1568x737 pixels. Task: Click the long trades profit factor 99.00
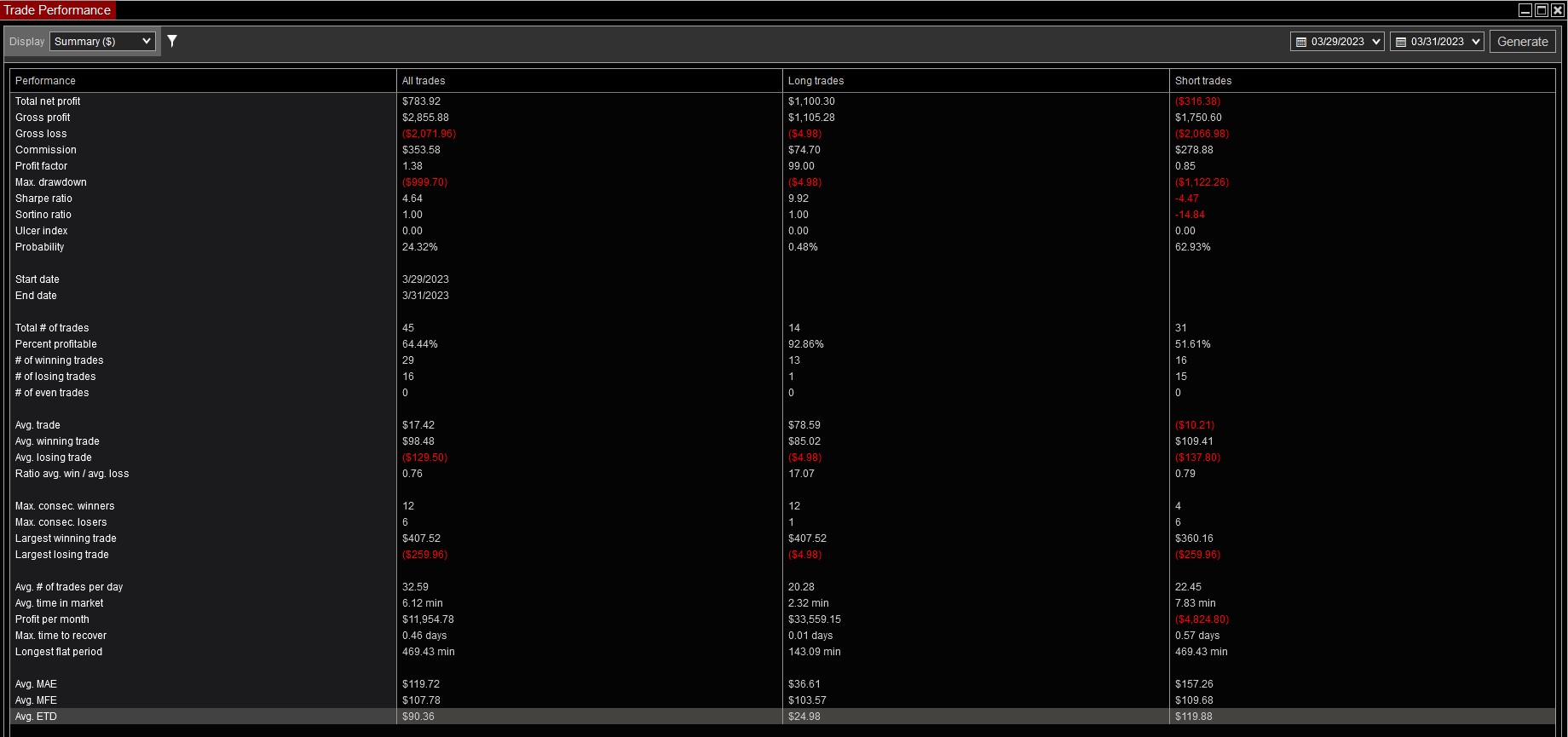pyautogui.click(x=801, y=166)
